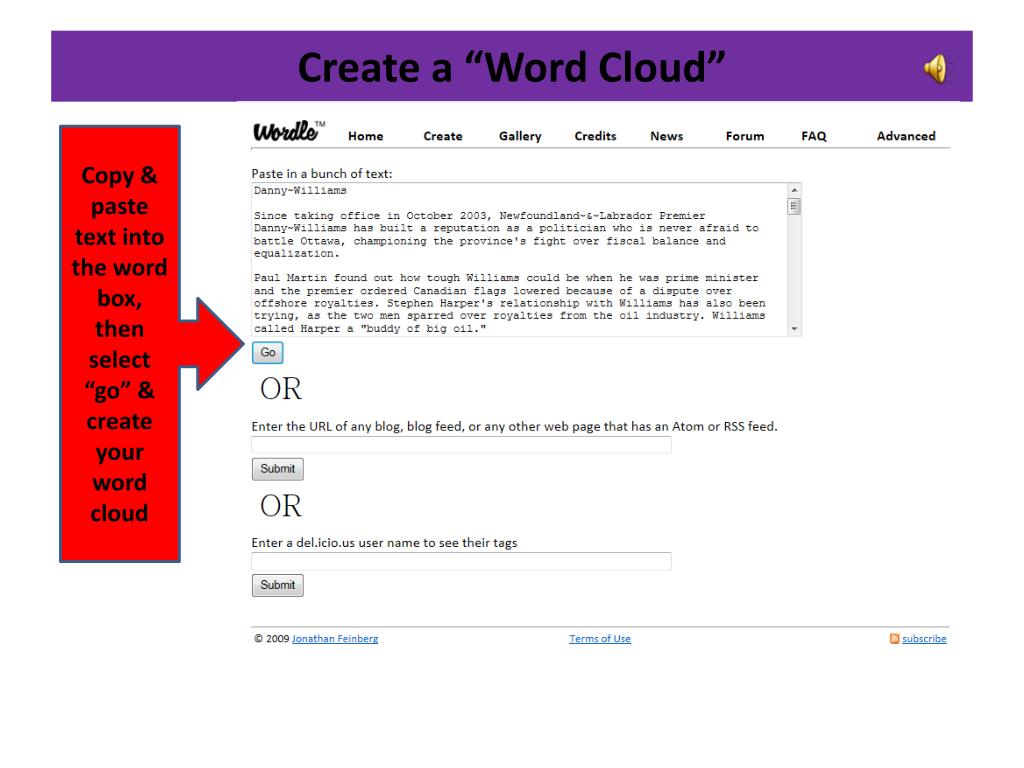
Task: Click the 'Paste in a bunch of text:' label
Action: 322,174
